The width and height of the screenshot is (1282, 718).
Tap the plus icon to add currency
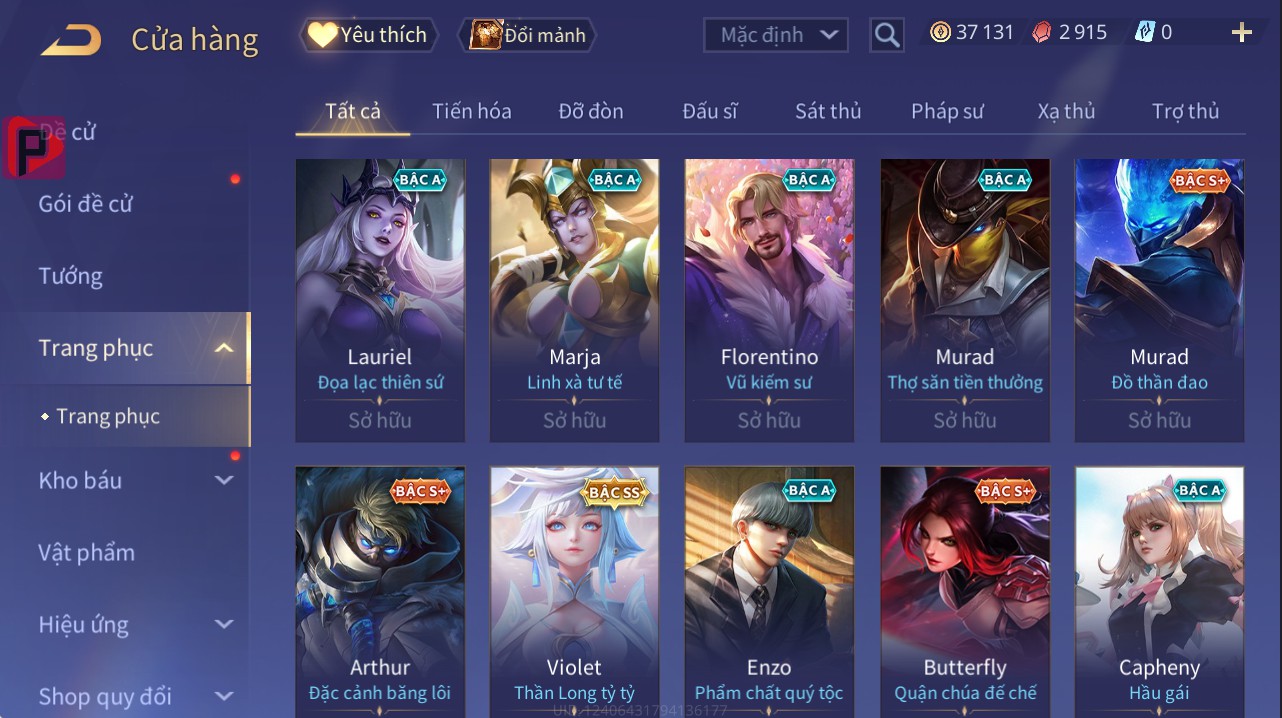[1241, 33]
